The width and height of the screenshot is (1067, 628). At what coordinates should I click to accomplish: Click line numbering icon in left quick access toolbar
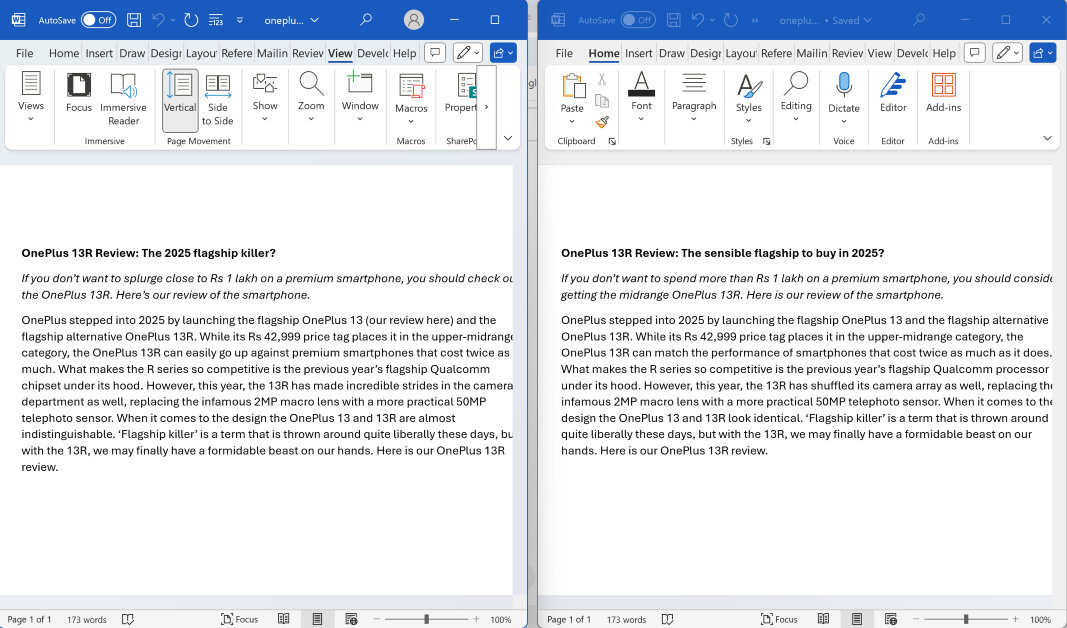[216, 20]
